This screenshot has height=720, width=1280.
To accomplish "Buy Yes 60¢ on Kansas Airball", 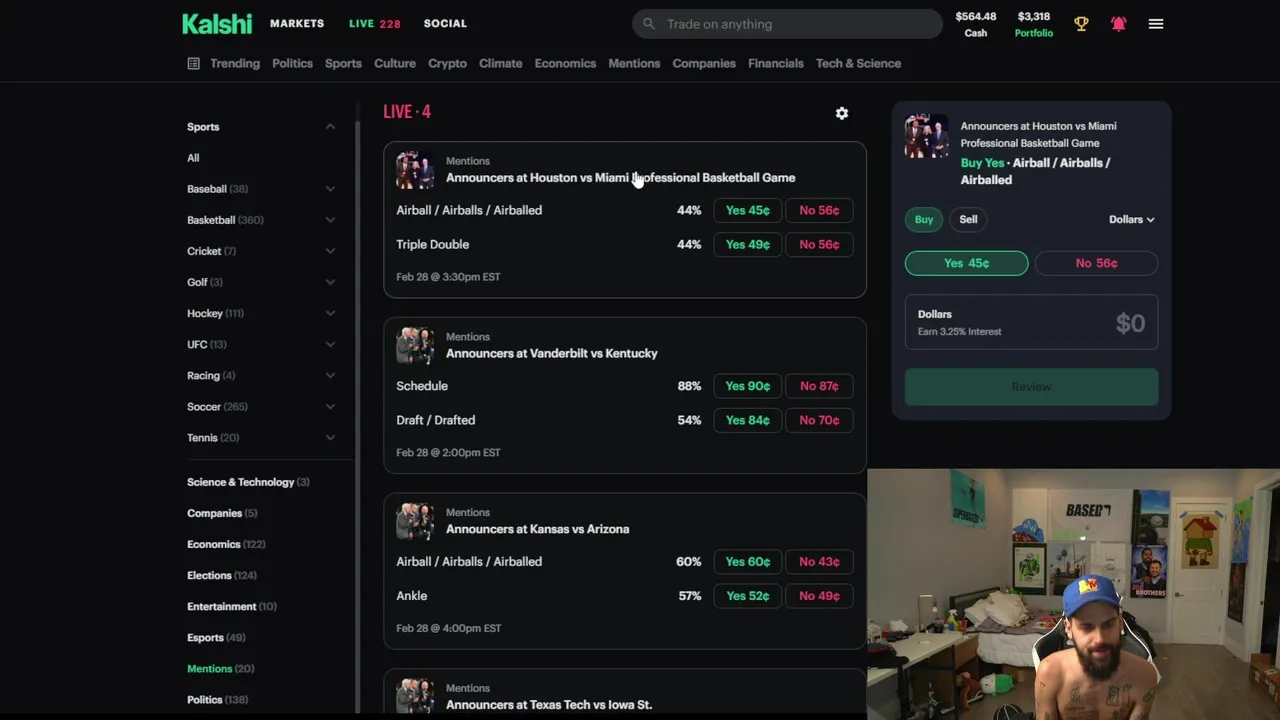I will 748,562.
